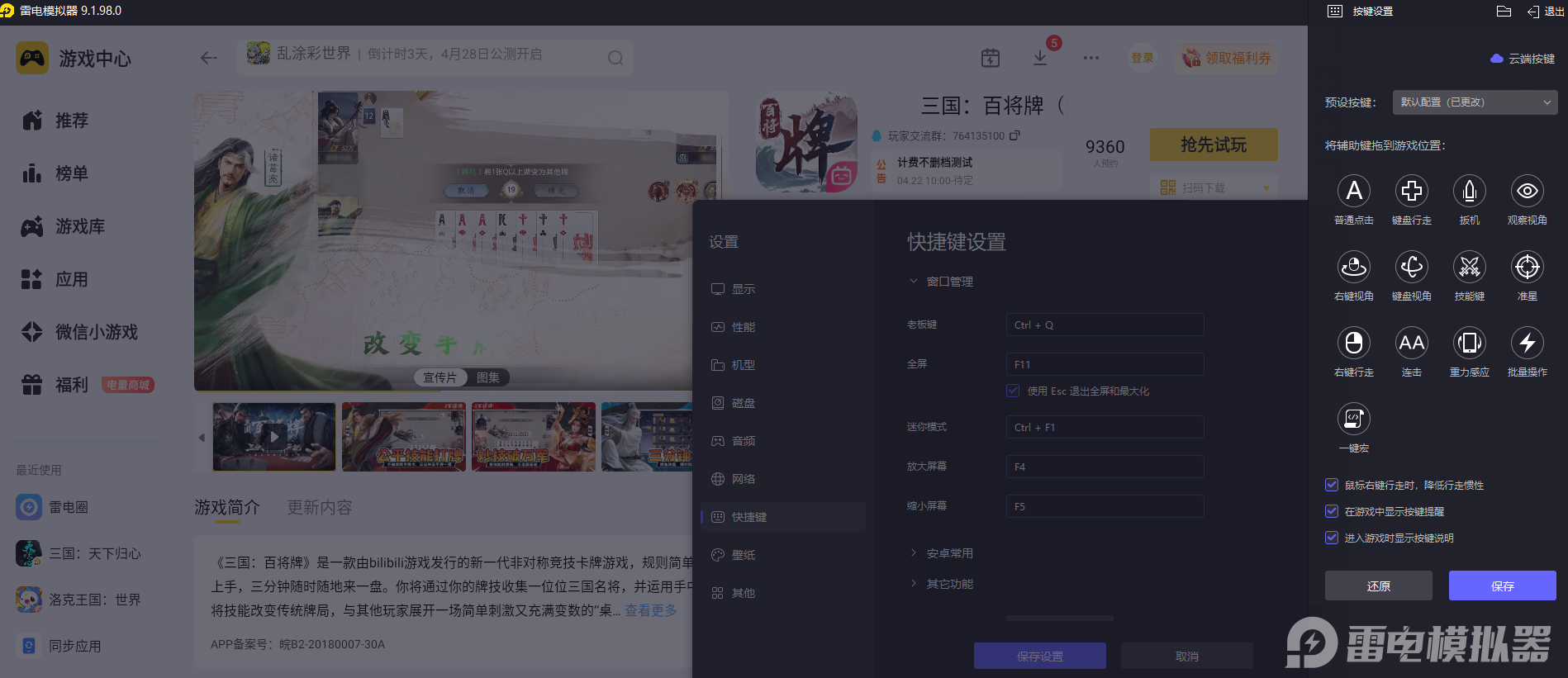Click the 查看更多 link
The image size is (1568, 678).
650,610
